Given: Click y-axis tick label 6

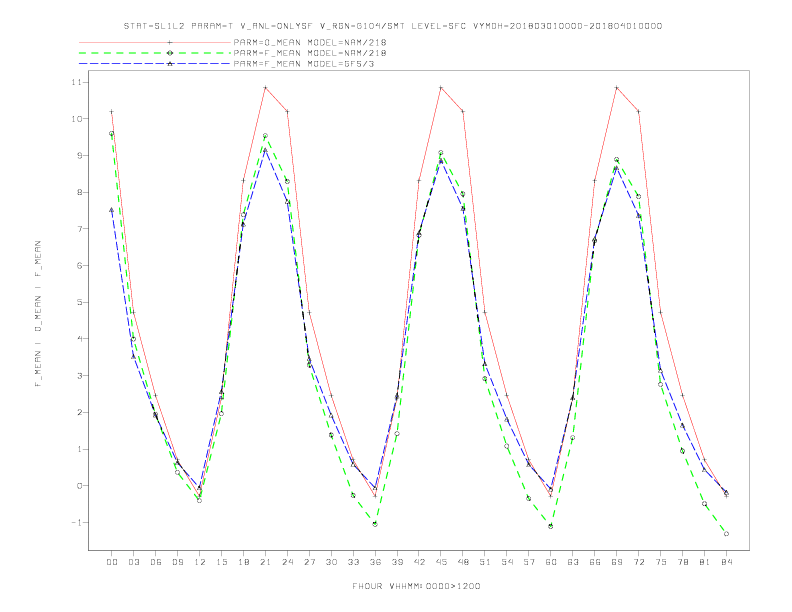Looking at the screenshot, I should [x=80, y=266].
